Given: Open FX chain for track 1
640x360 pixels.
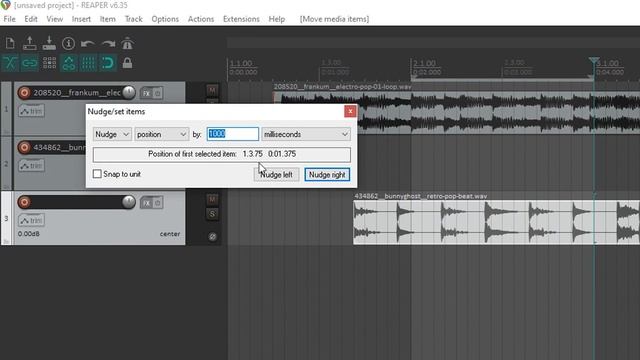Looking at the screenshot, I should 146,93.
